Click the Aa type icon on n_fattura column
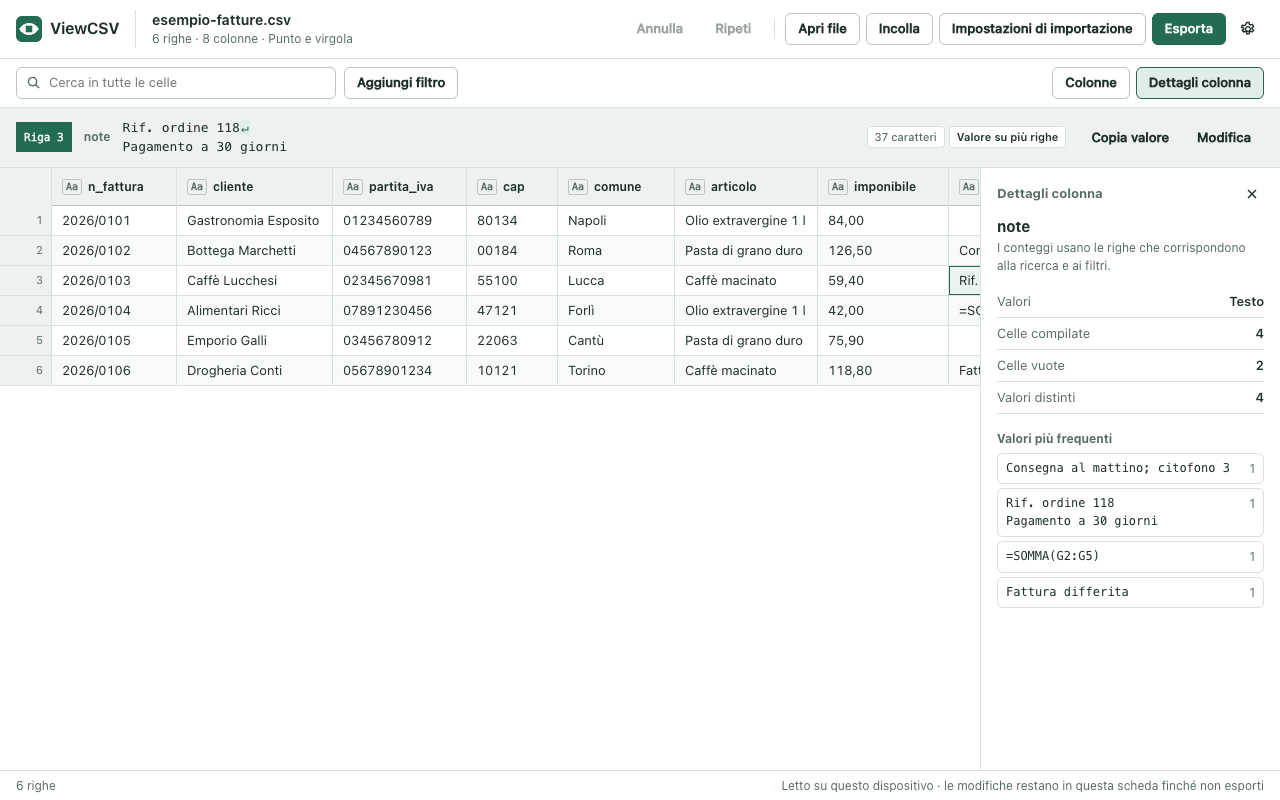The height and width of the screenshot is (800, 1280). click(72, 187)
